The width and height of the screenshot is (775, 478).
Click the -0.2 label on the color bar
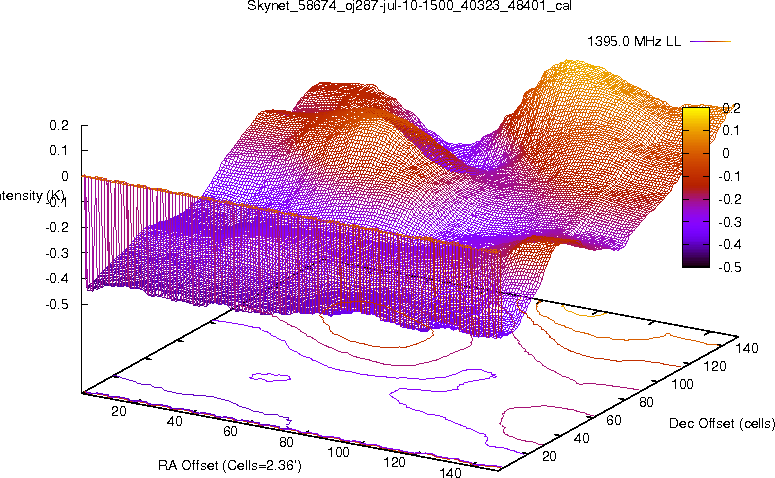[x=729, y=199]
